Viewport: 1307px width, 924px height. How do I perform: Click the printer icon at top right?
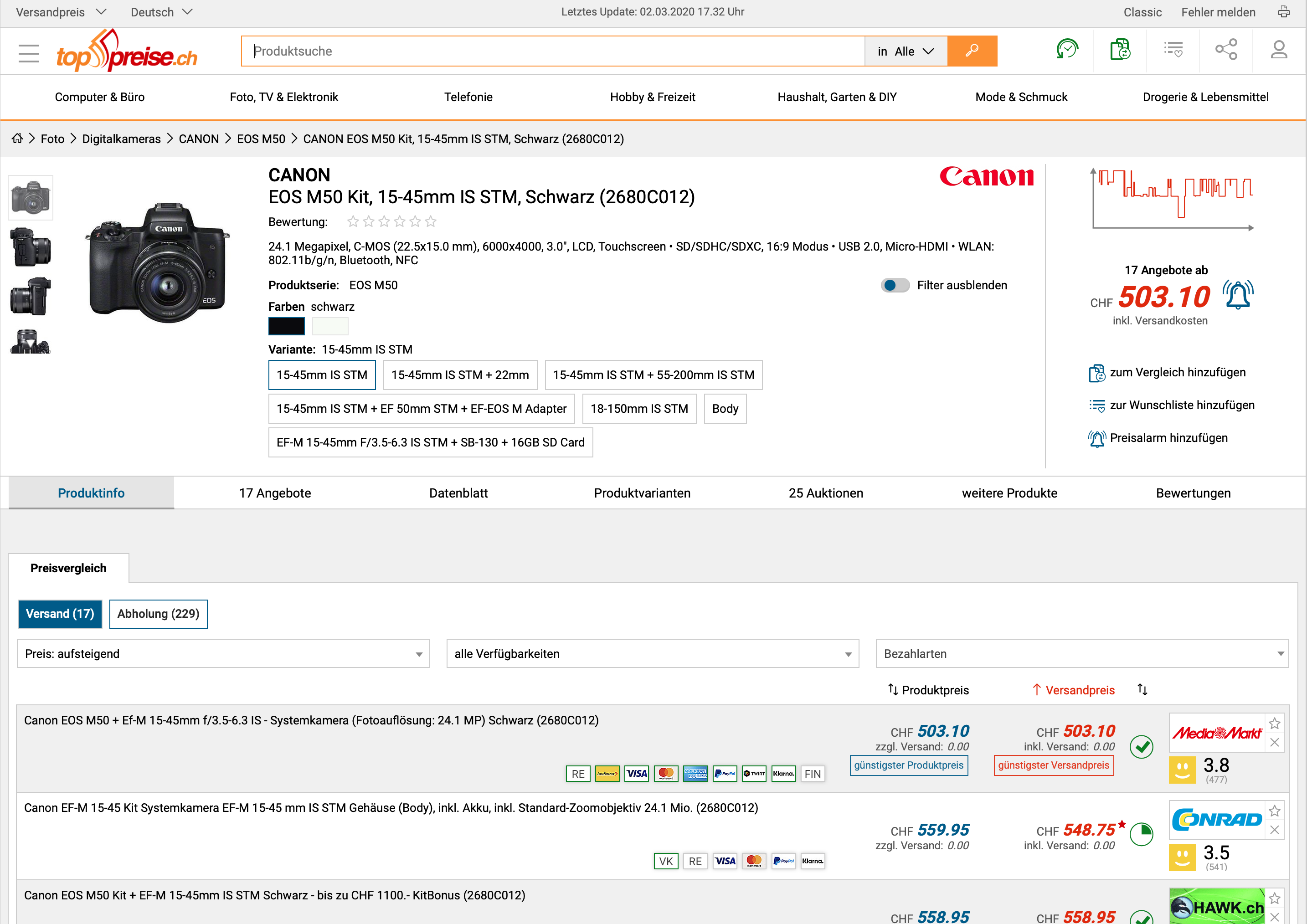[x=1284, y=12]
